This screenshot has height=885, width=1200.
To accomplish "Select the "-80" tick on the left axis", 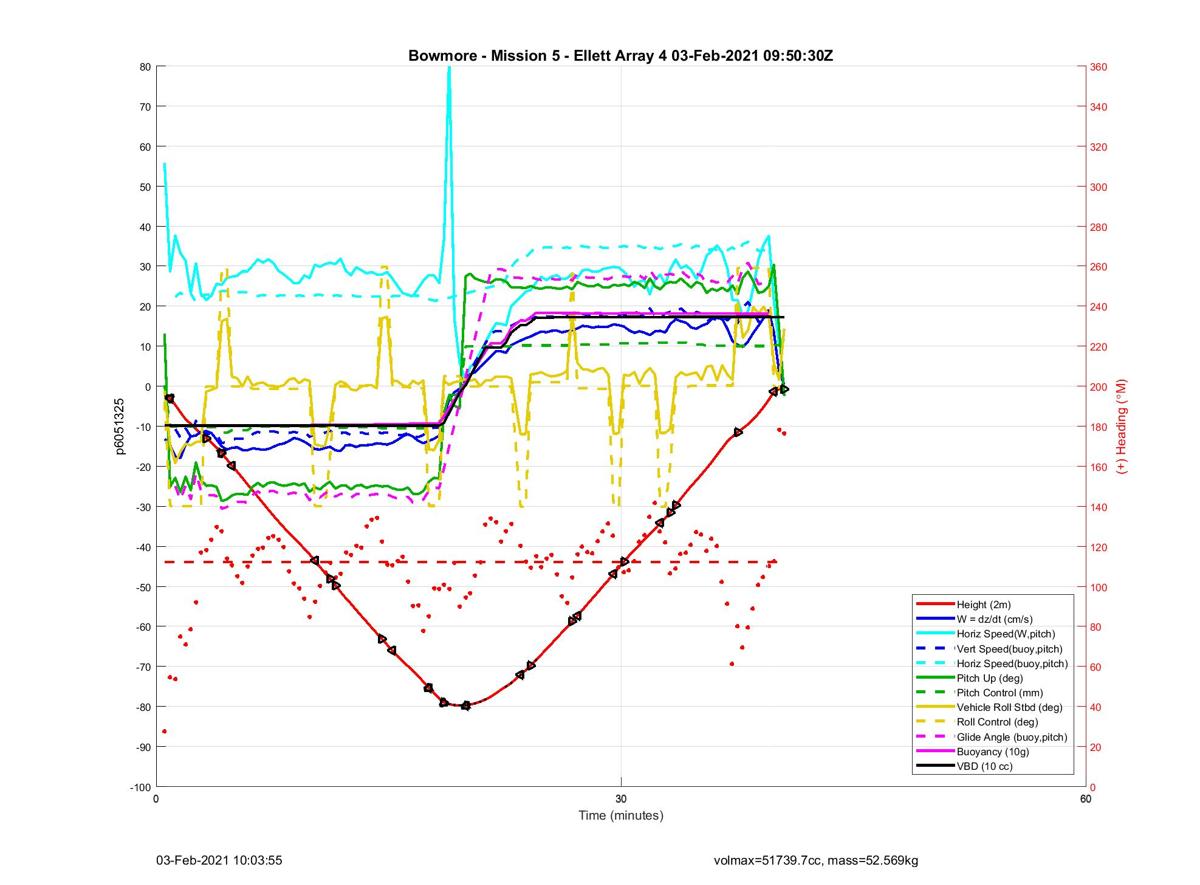I will [143, 707].
